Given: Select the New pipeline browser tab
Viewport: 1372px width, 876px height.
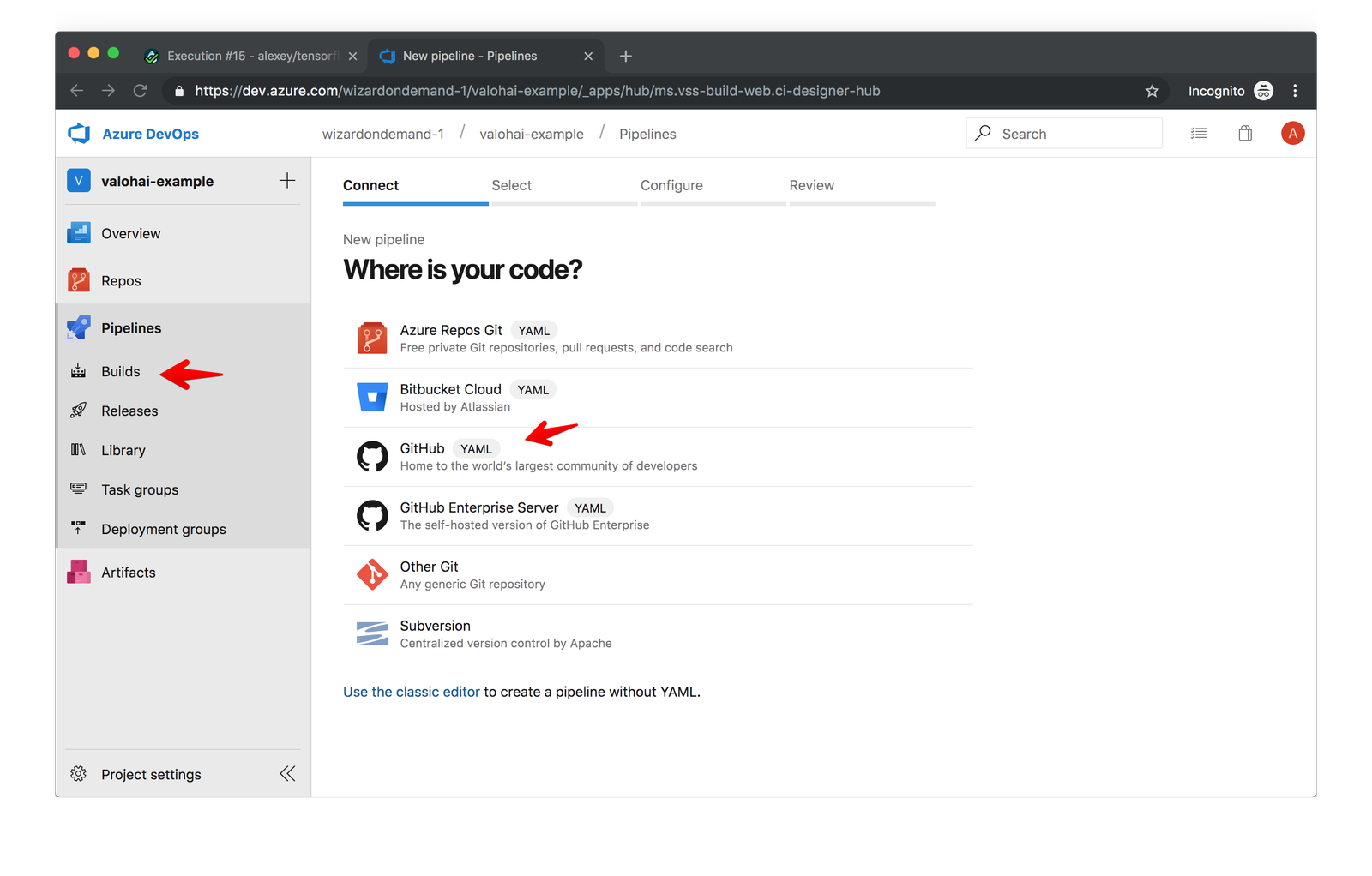Looking at the screenshot, I should click(x=484, y=56).
